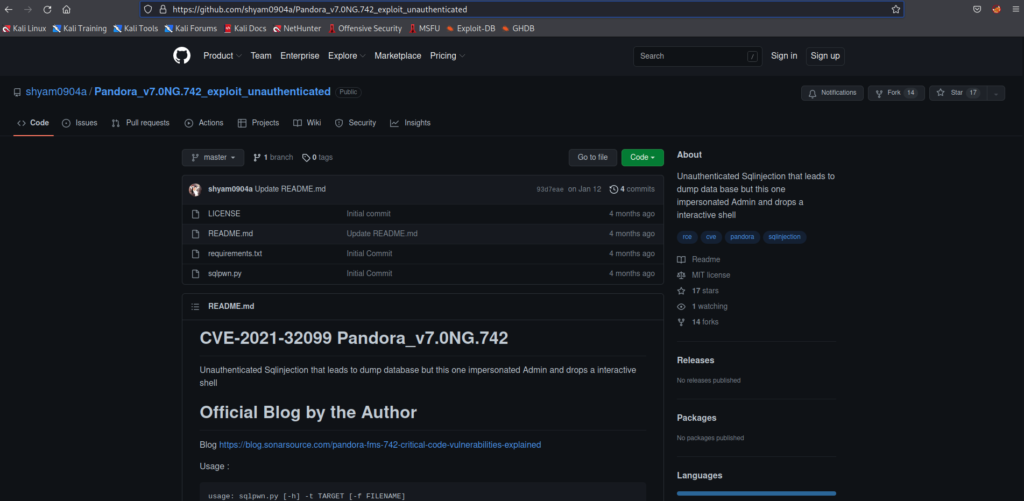Expand the Explore menu
This screenshot has width=1024, height=501.
point(346,56)
